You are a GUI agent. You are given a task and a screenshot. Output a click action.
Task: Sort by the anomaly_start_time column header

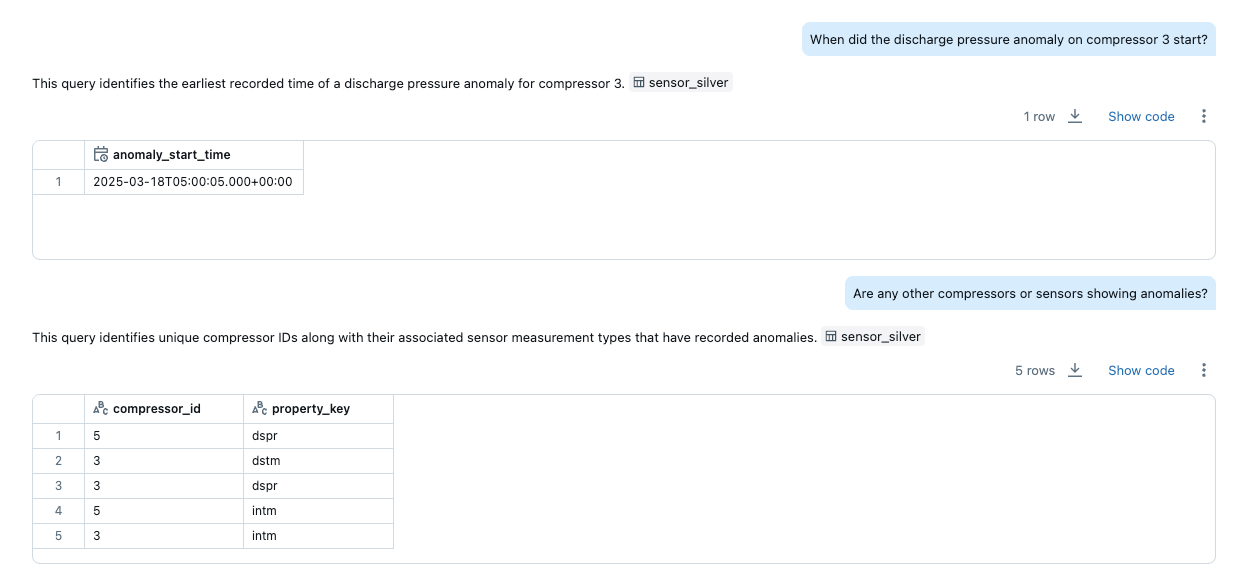[x=171, y=154]
